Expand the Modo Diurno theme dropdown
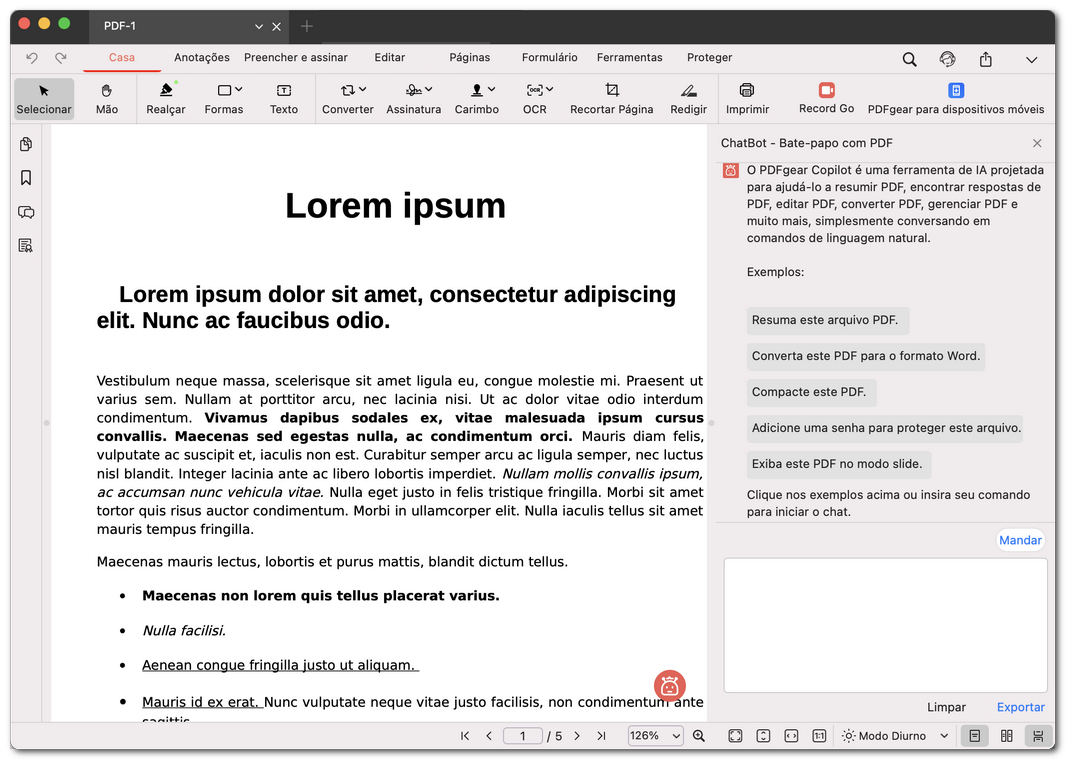 pos(895,736)
